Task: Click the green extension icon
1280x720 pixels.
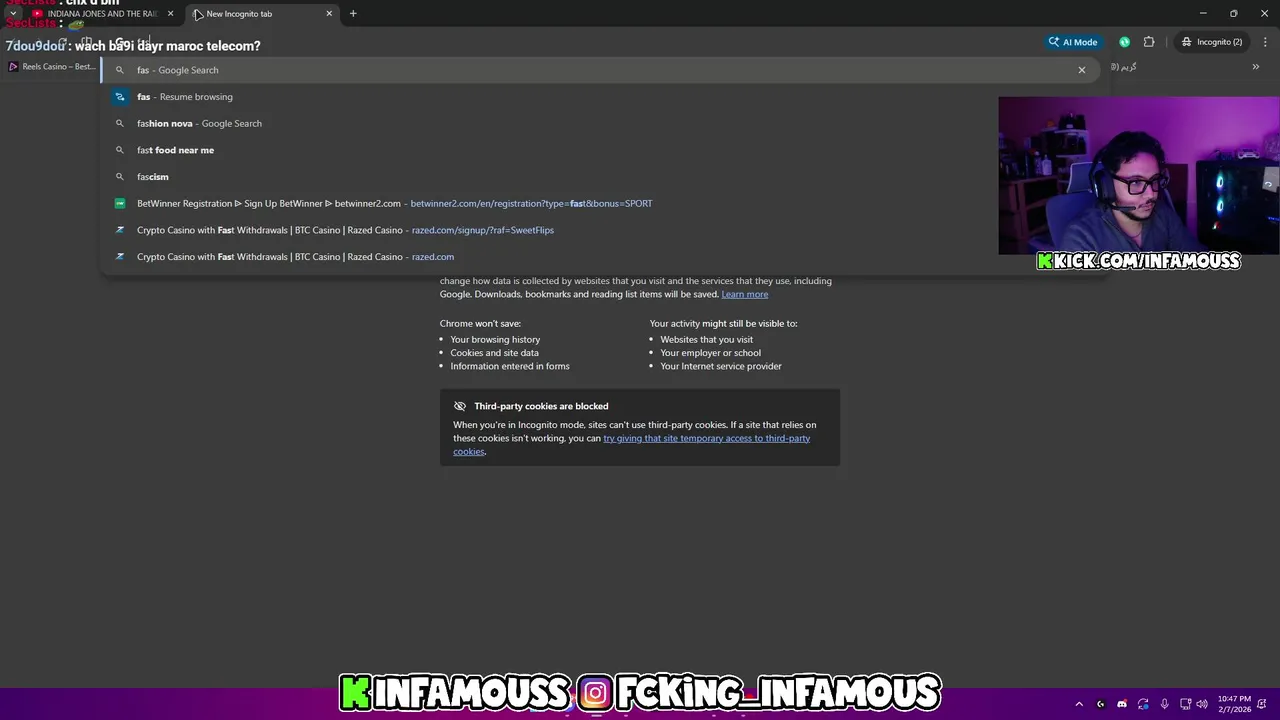Action: tap(1125, 42)
